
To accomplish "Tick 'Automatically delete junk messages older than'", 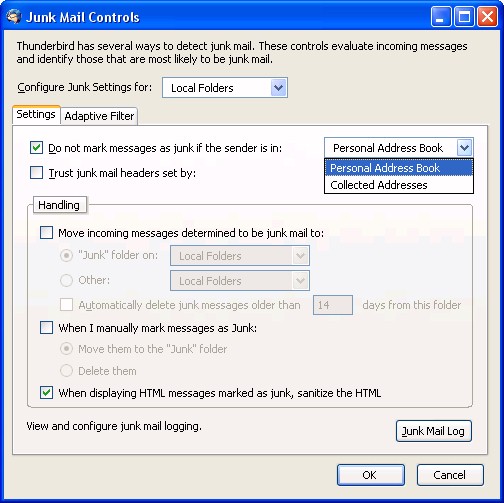I will pyautogui.click(x=66, y=305).
